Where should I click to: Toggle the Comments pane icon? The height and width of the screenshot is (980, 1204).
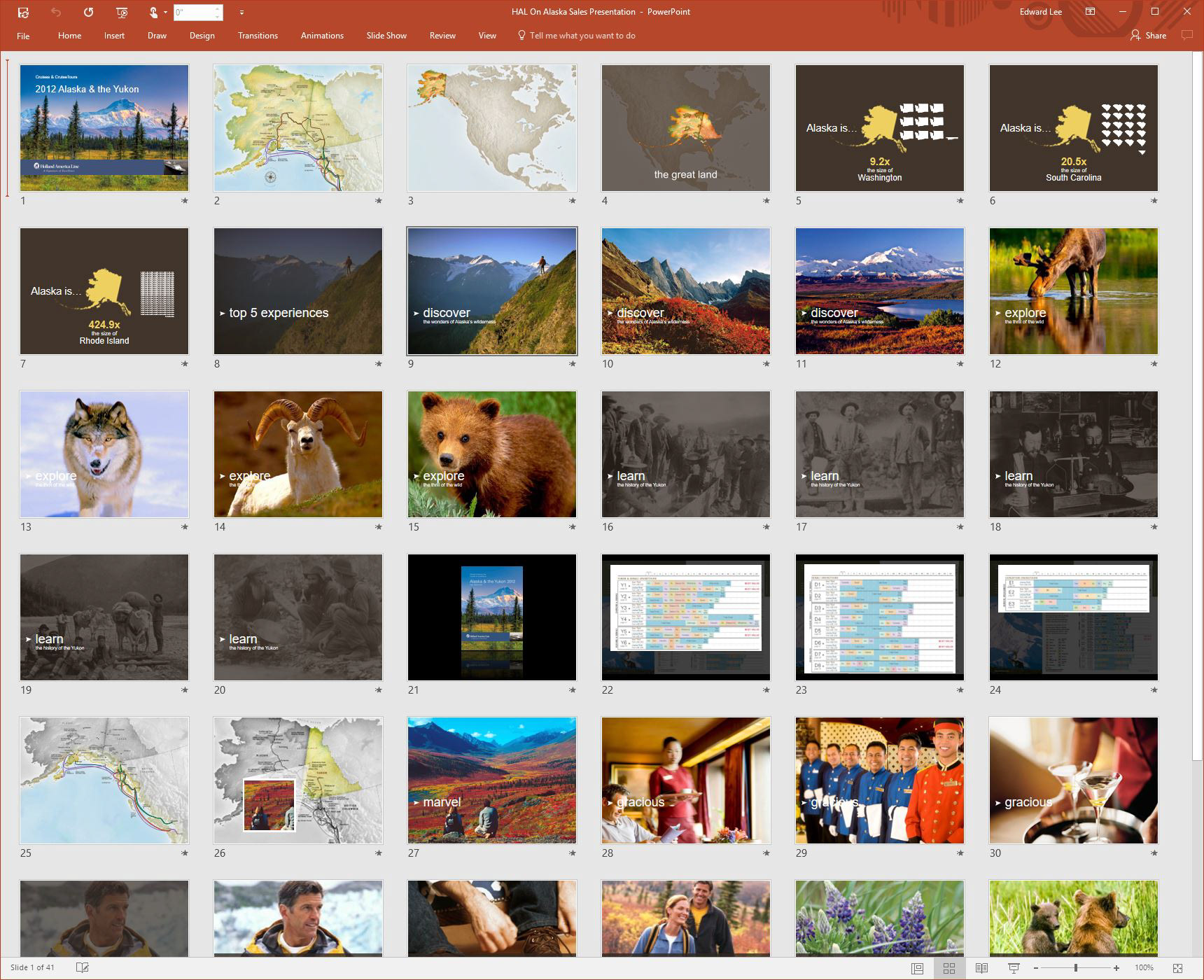(1186, 35)
